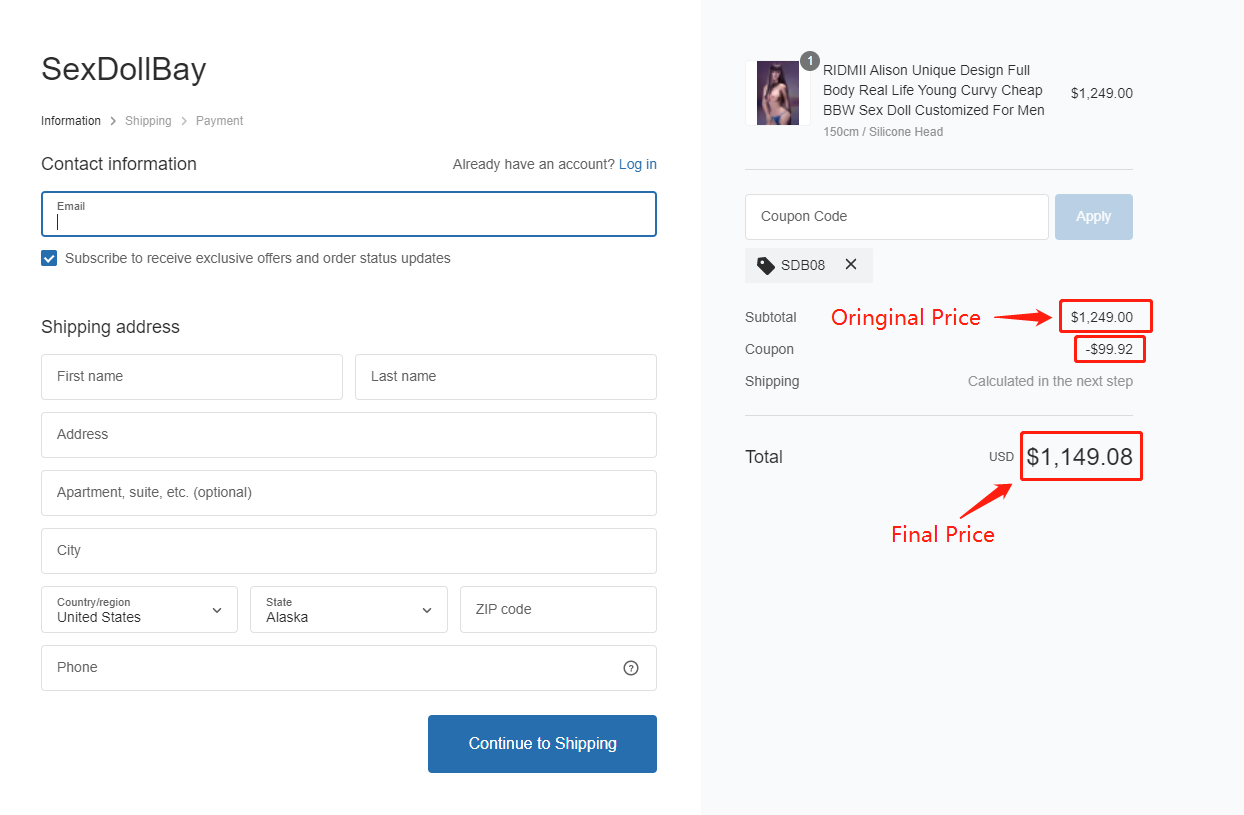
Task: Click the SDB08 coupon tag icon
Action: 766,265
